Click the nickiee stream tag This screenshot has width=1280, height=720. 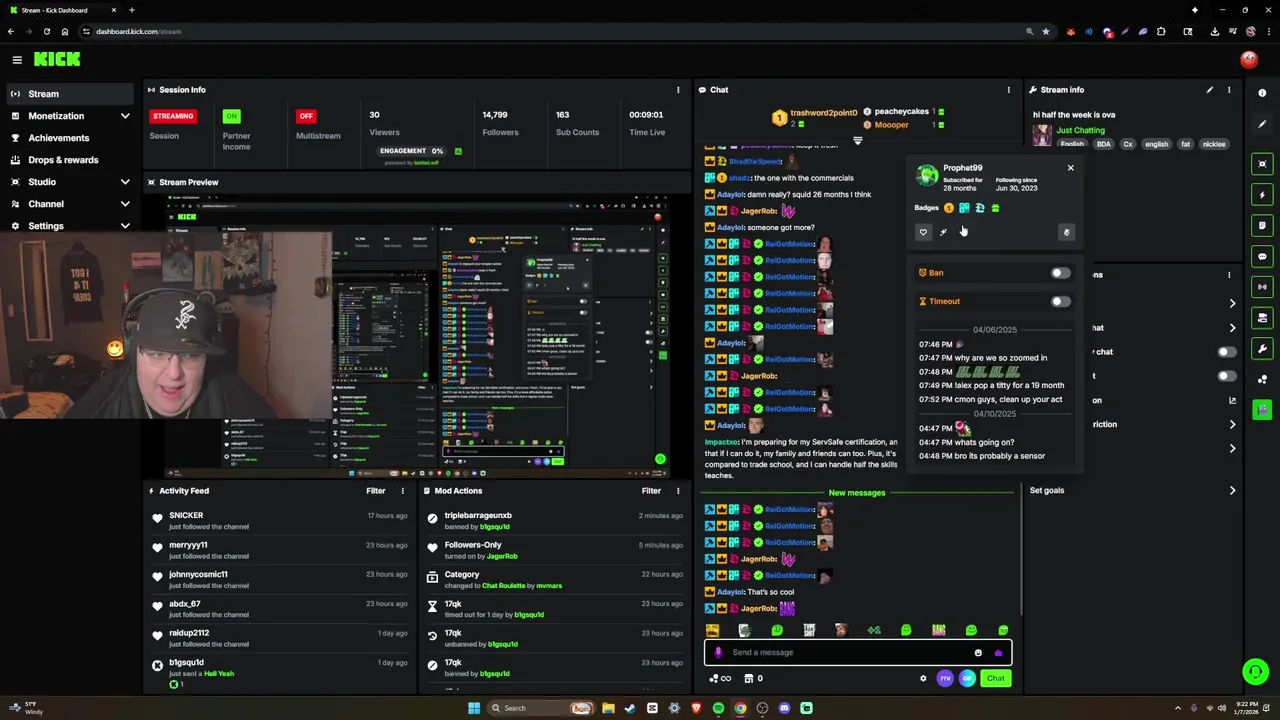(1213, 144)
